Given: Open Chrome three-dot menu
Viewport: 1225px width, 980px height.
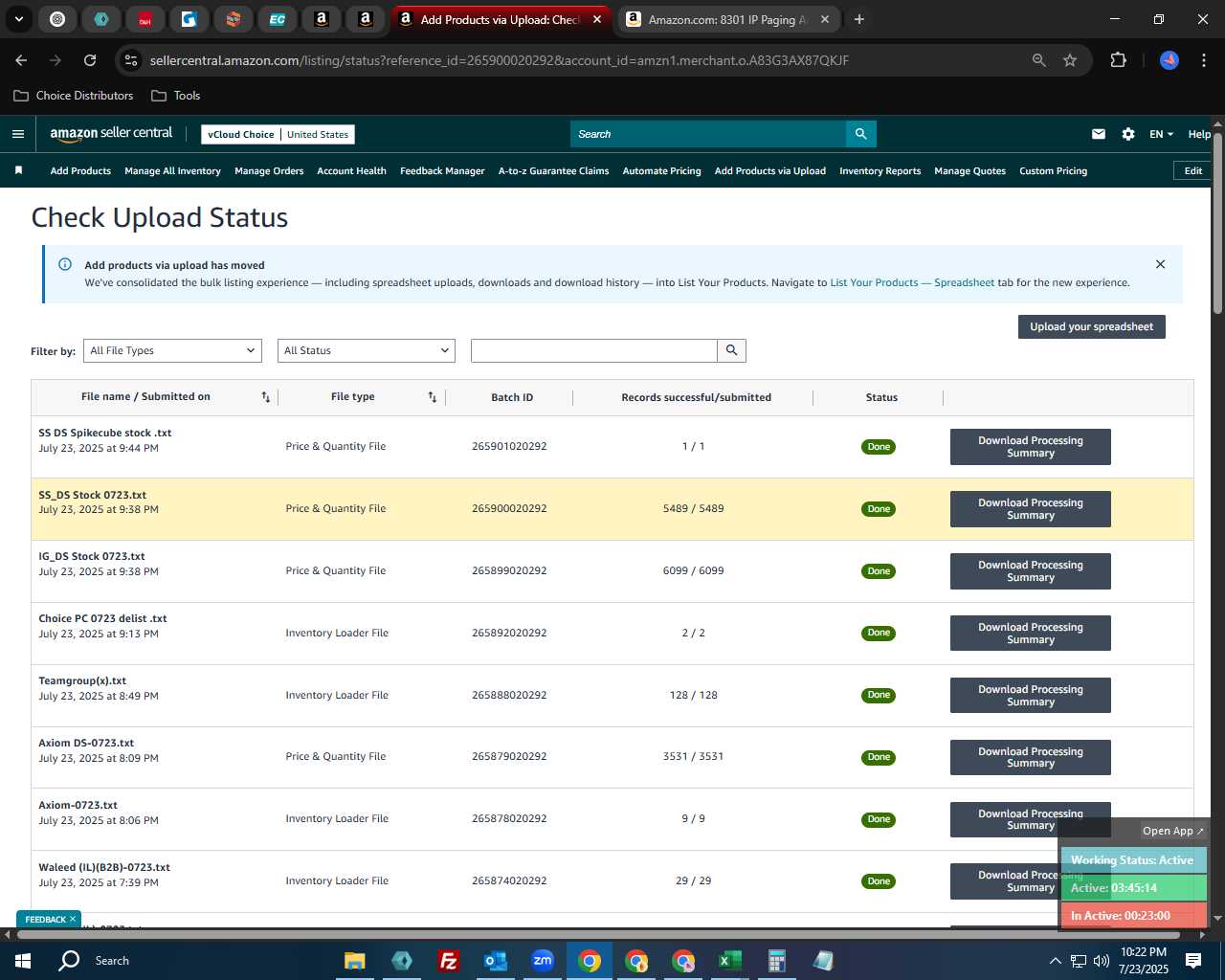Looking at the screenshot, I should tap(1202, 60).
